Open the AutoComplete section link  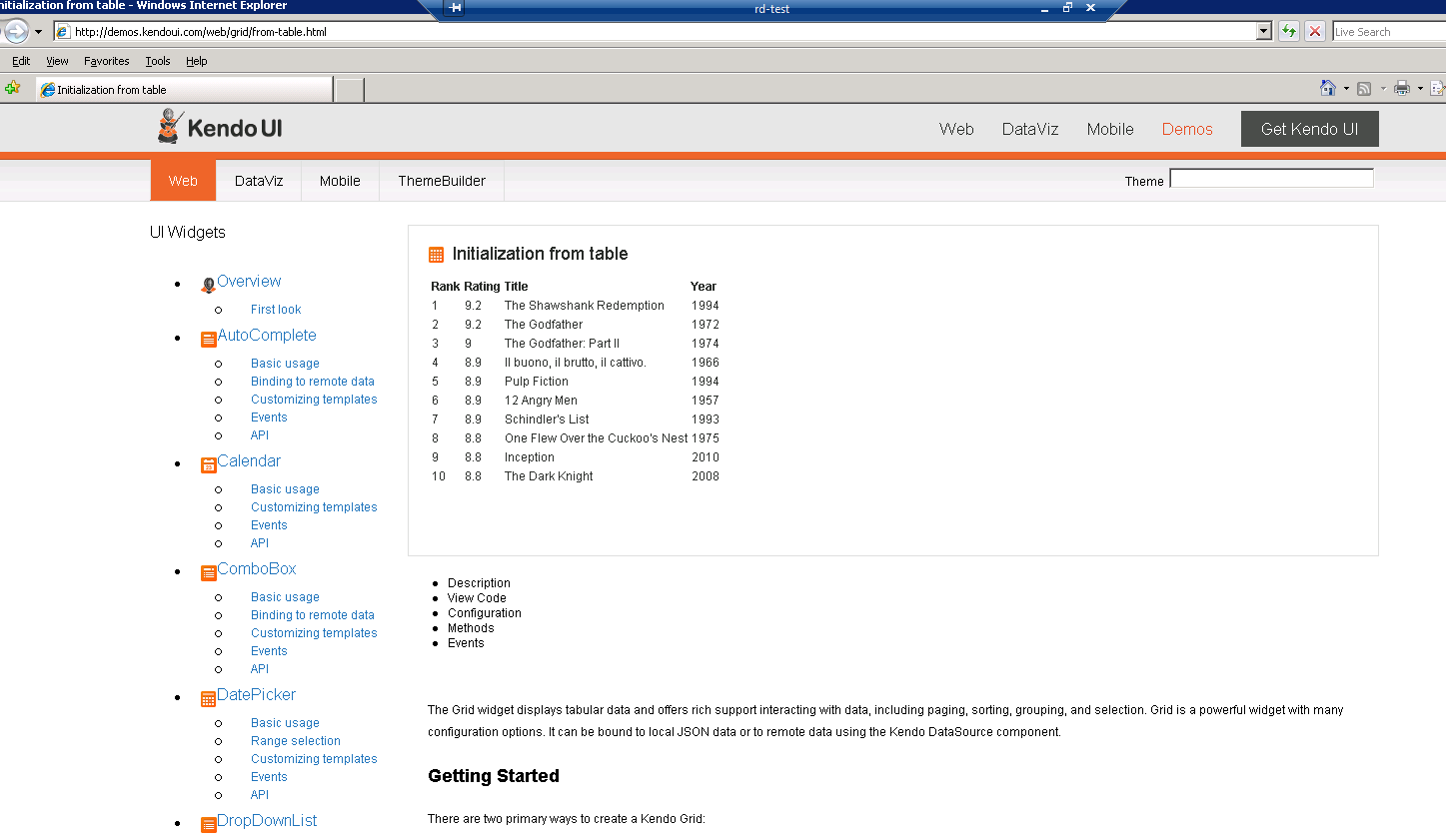pos(267,336)
